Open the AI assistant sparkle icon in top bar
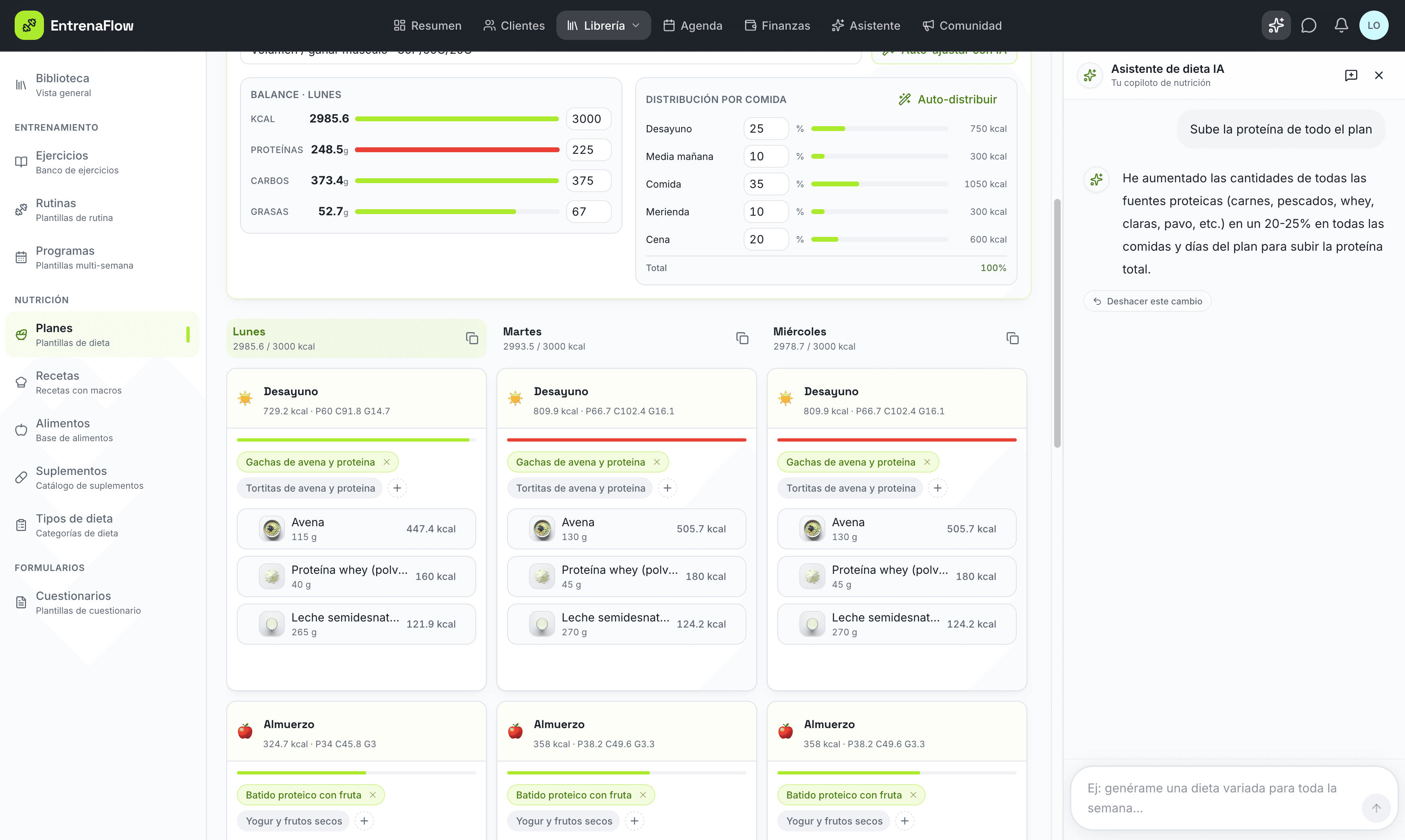The image size is (1405, 840). (1276, 26)
